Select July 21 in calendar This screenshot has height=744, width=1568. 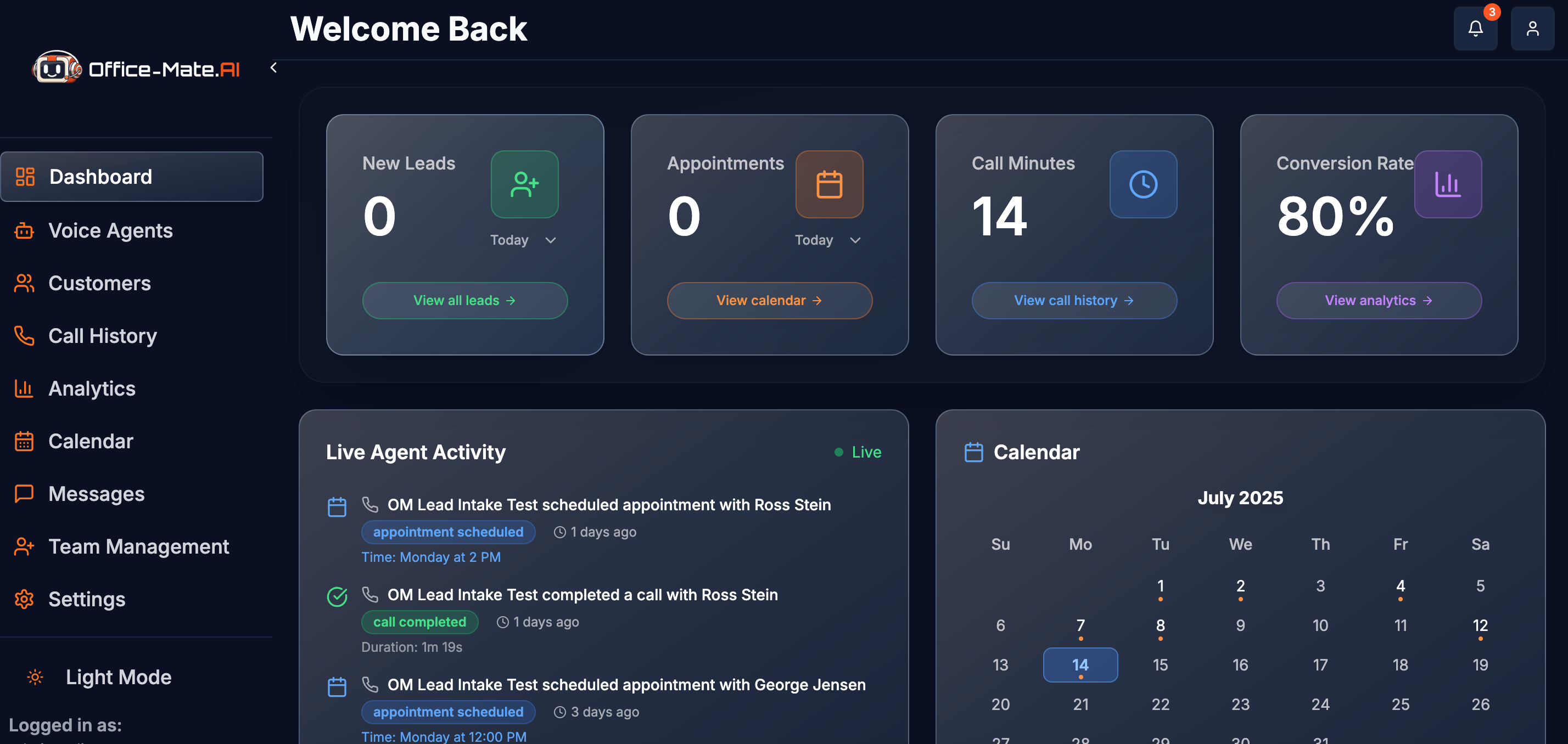(1080, 704)
